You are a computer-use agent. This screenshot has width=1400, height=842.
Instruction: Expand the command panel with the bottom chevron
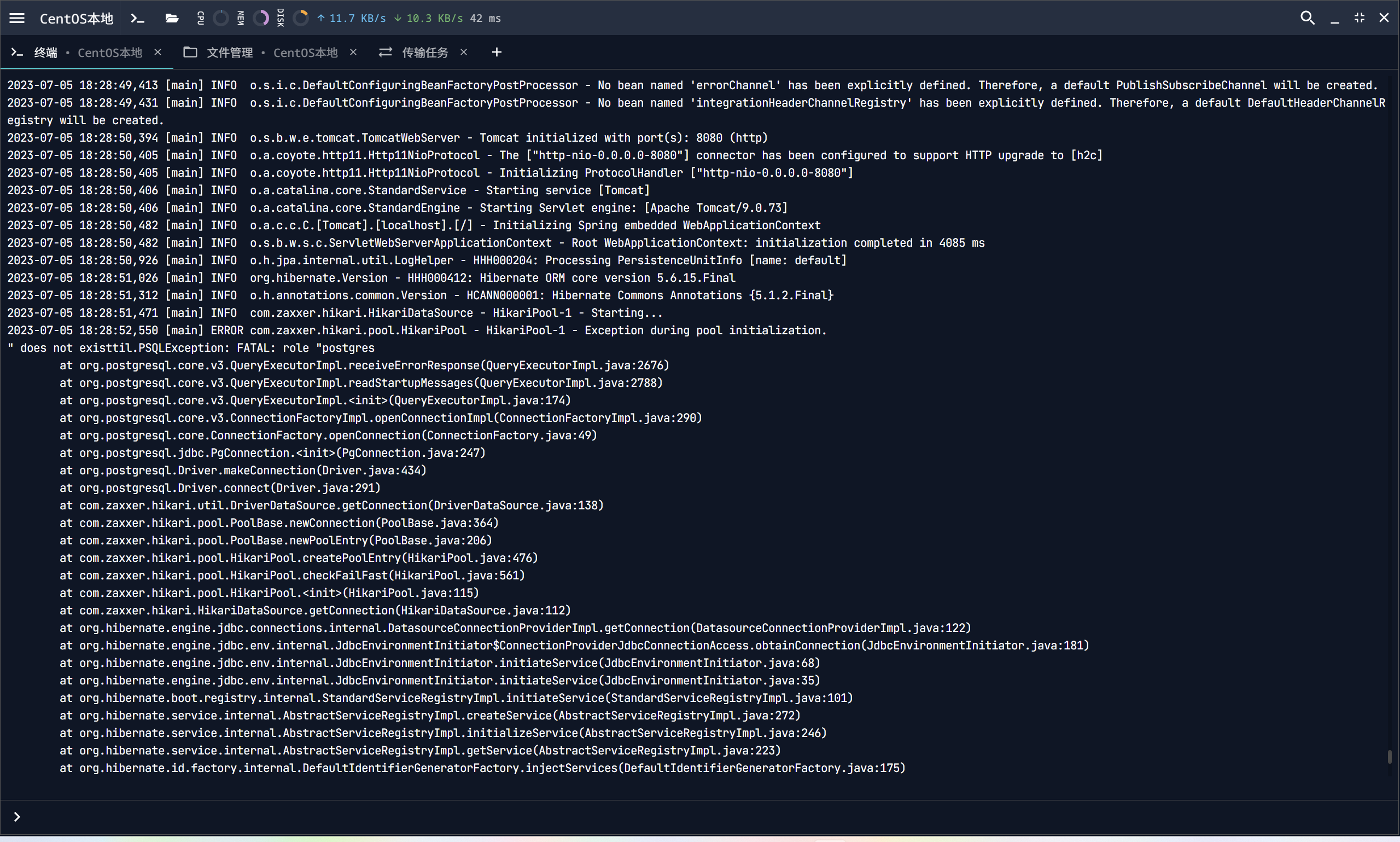[x=17, y=817]
